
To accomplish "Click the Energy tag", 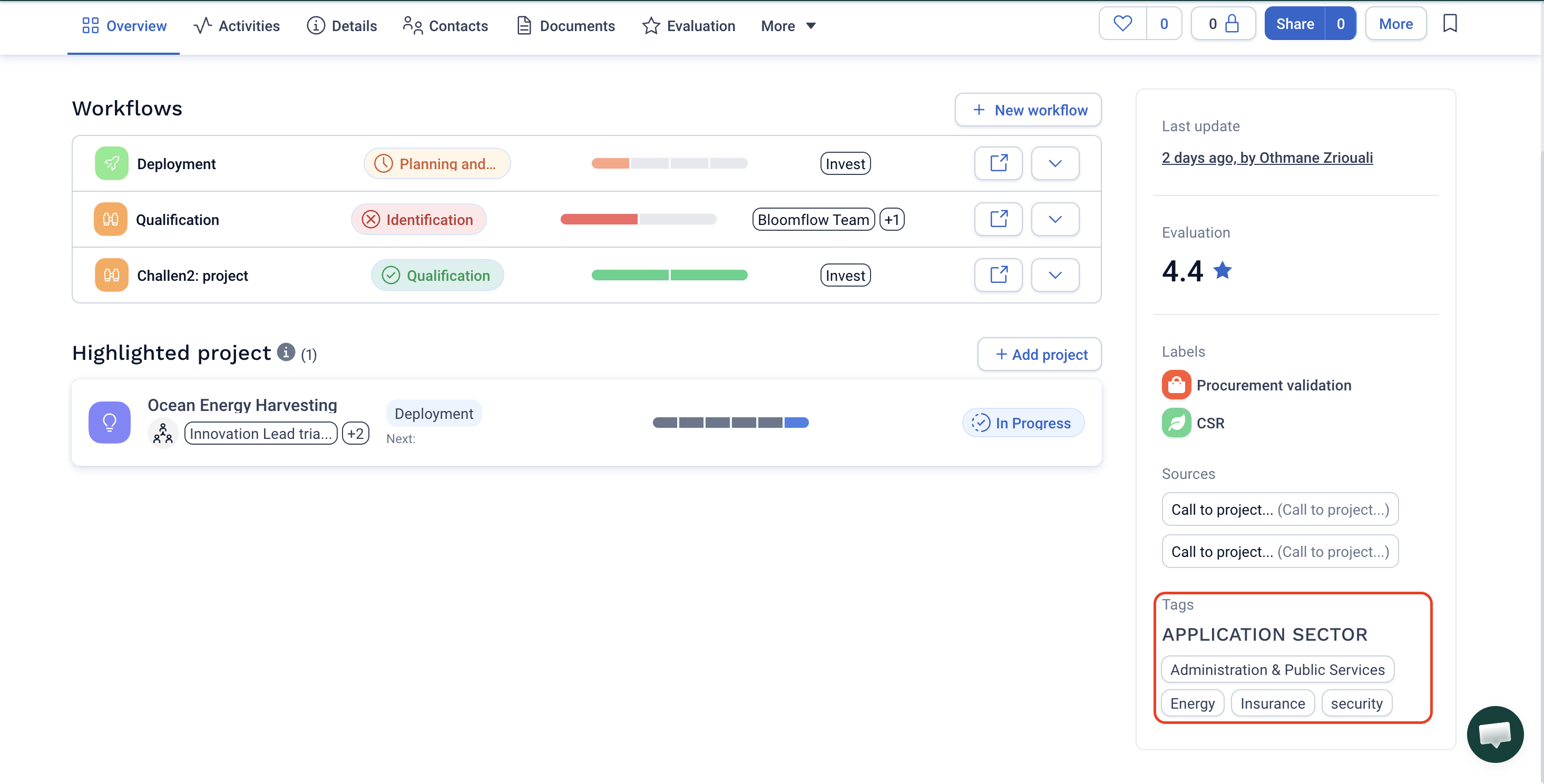I will click(1192, 702).
